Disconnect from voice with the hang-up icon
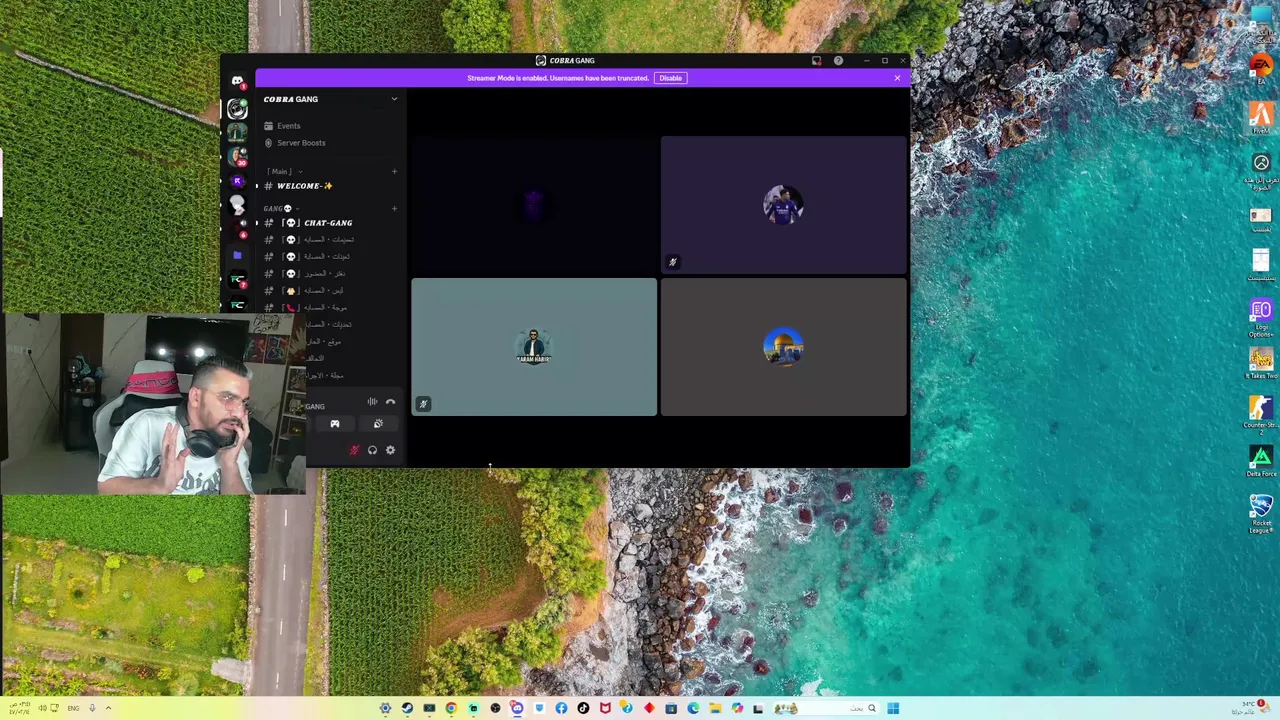The height and width of the screenshot is (720, 1280). 390,402
